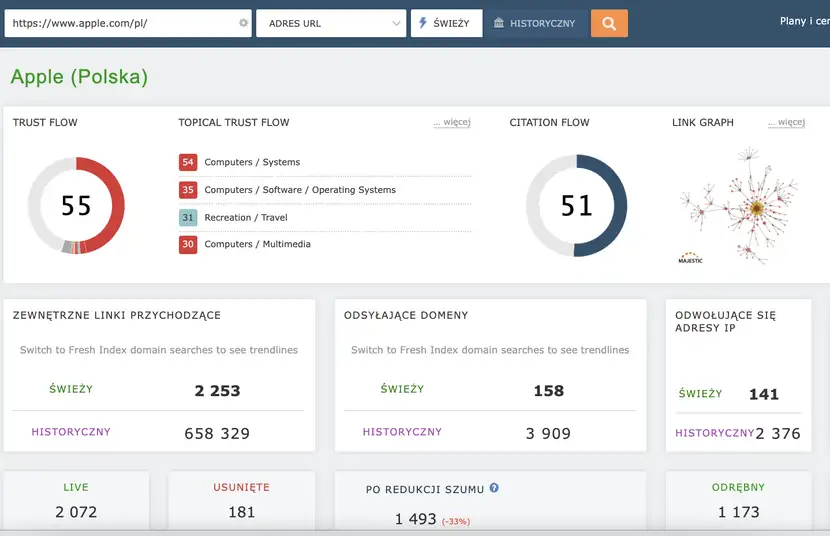This screenshot has height=536, width=830.
Task: Click the Citation Flow 51 donut chart
Action: click(576, 205)
